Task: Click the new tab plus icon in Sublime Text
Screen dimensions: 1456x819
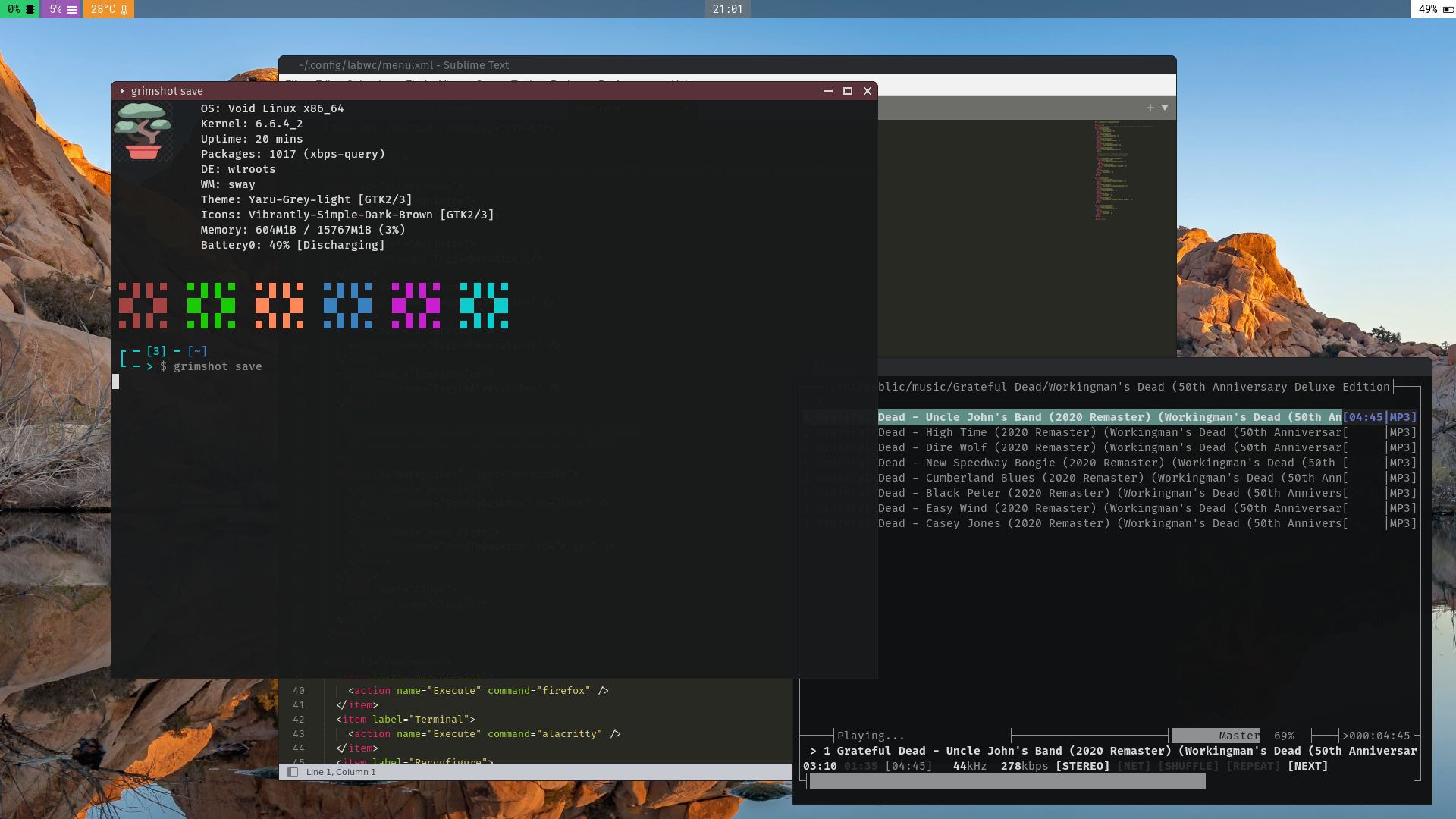Action: pyautogui.click(x=1150, y=108)
